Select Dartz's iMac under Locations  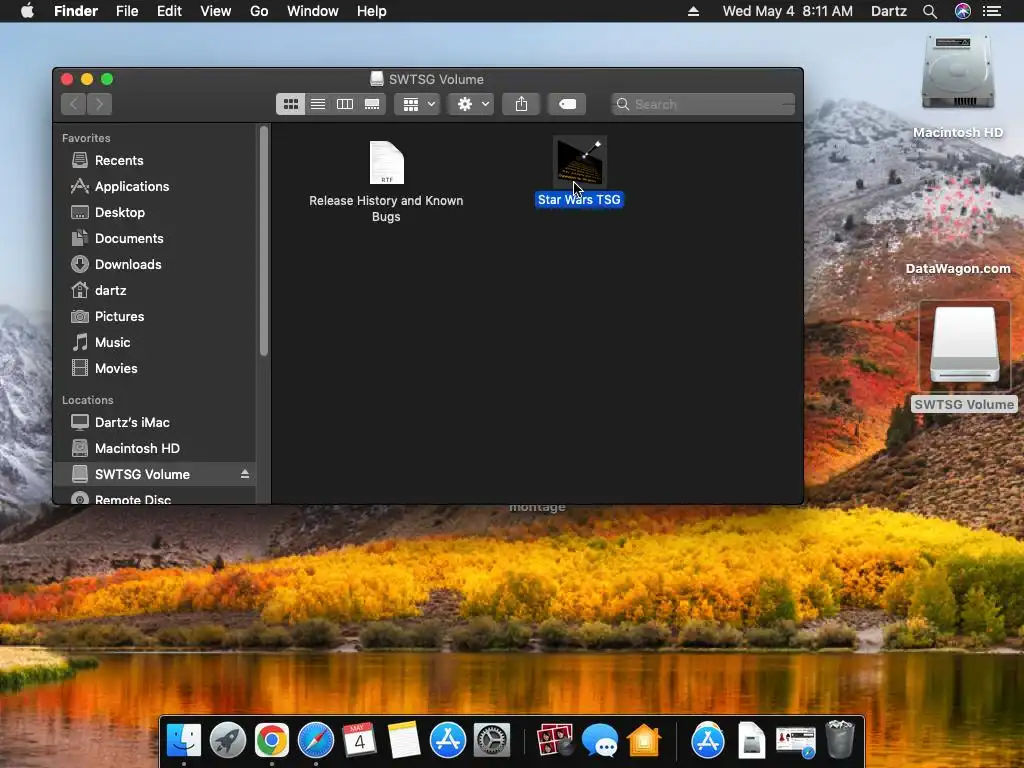tap(132, 423)
